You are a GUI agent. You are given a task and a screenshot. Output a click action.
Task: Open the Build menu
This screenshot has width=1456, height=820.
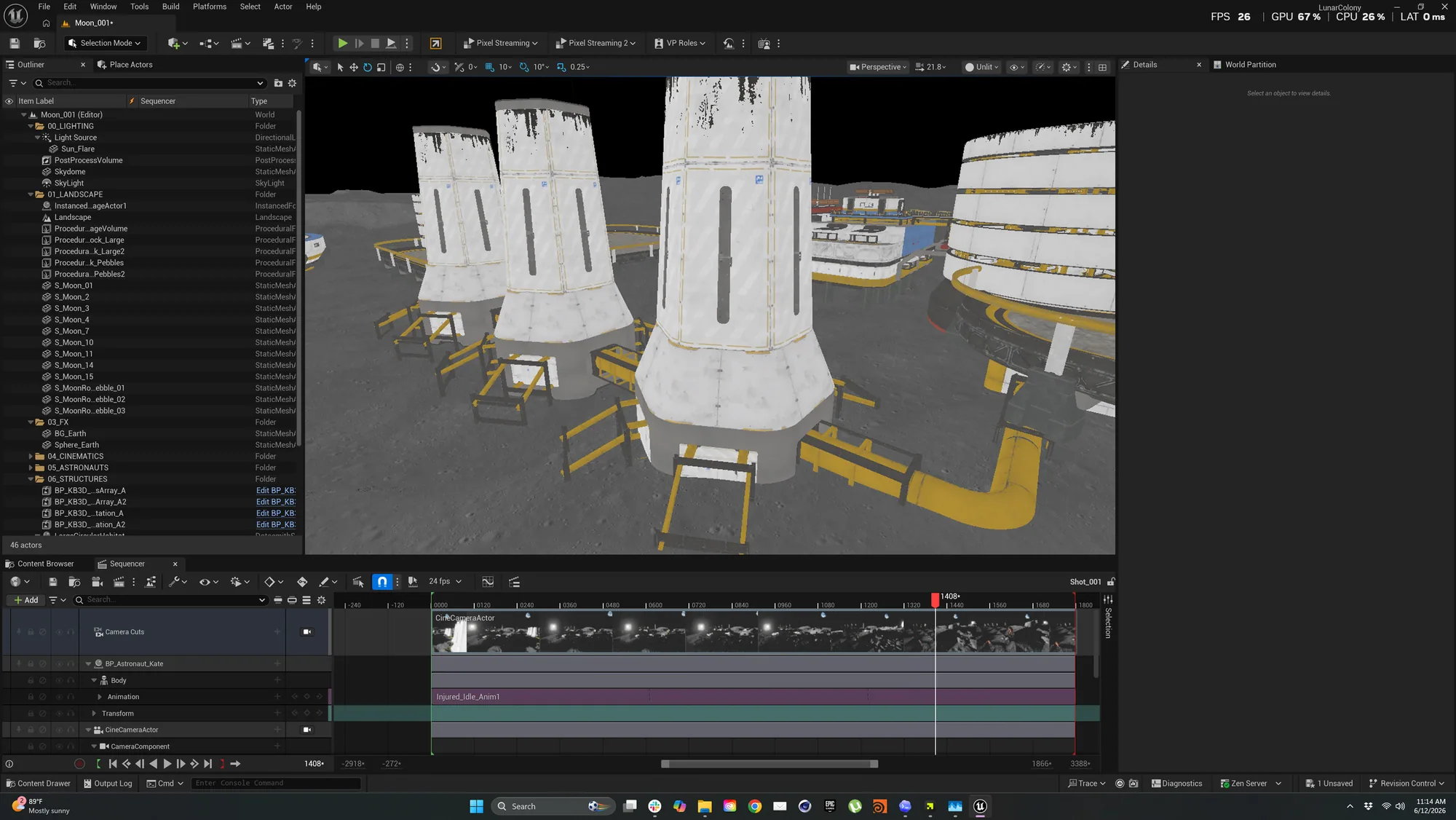pos(170,7)
